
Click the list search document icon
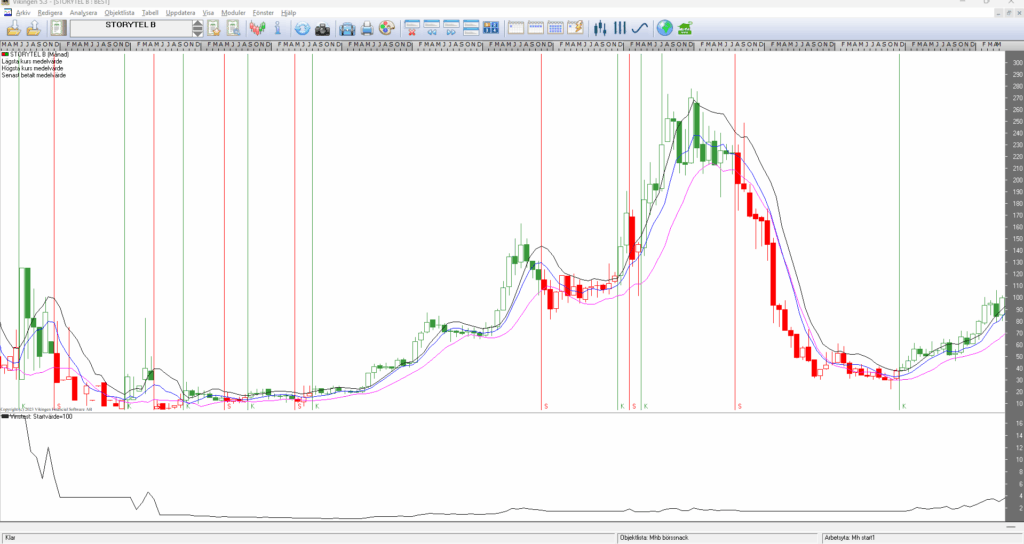click(233, 28)
